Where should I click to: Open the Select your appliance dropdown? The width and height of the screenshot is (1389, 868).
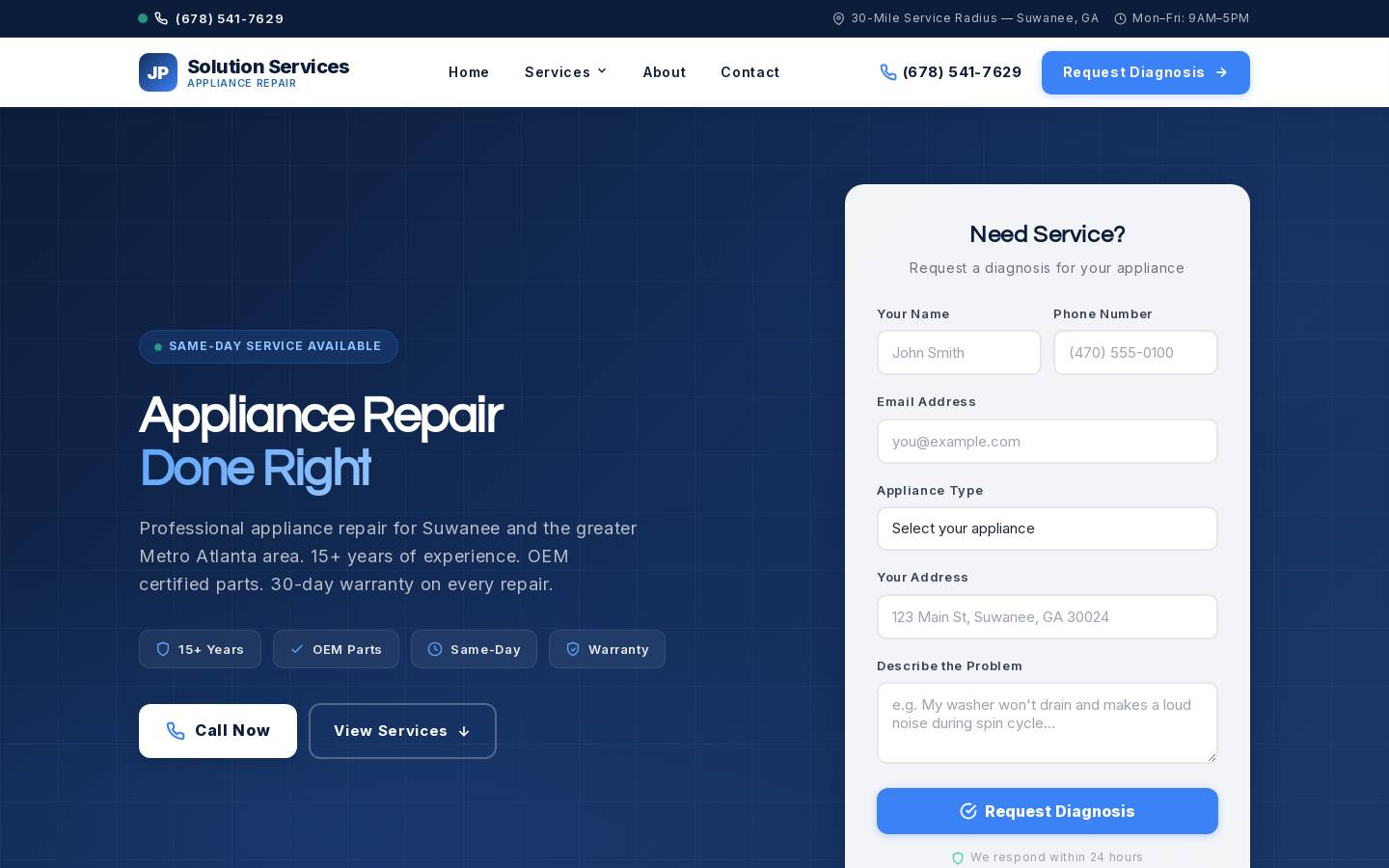1048,529
